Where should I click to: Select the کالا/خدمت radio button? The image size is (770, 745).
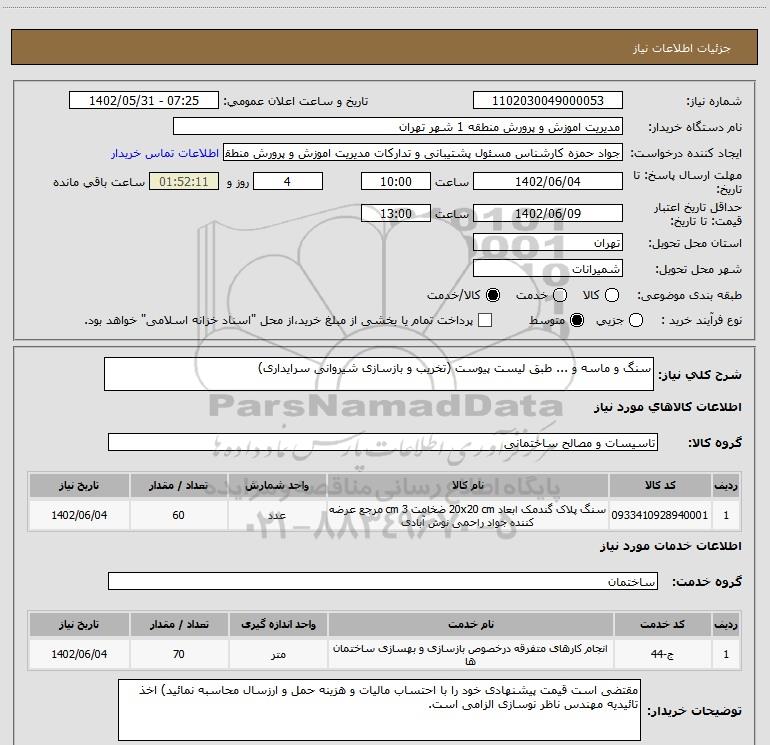[493, 295]
